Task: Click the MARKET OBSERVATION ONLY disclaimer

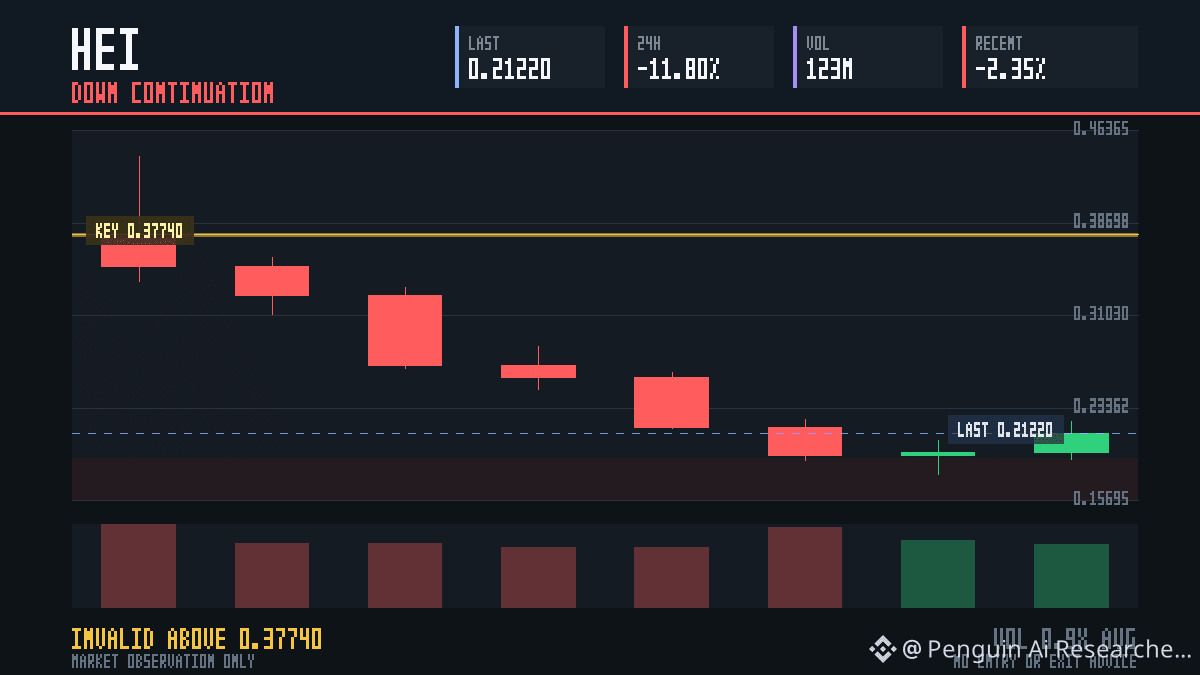Action: (x=163, y=661)
